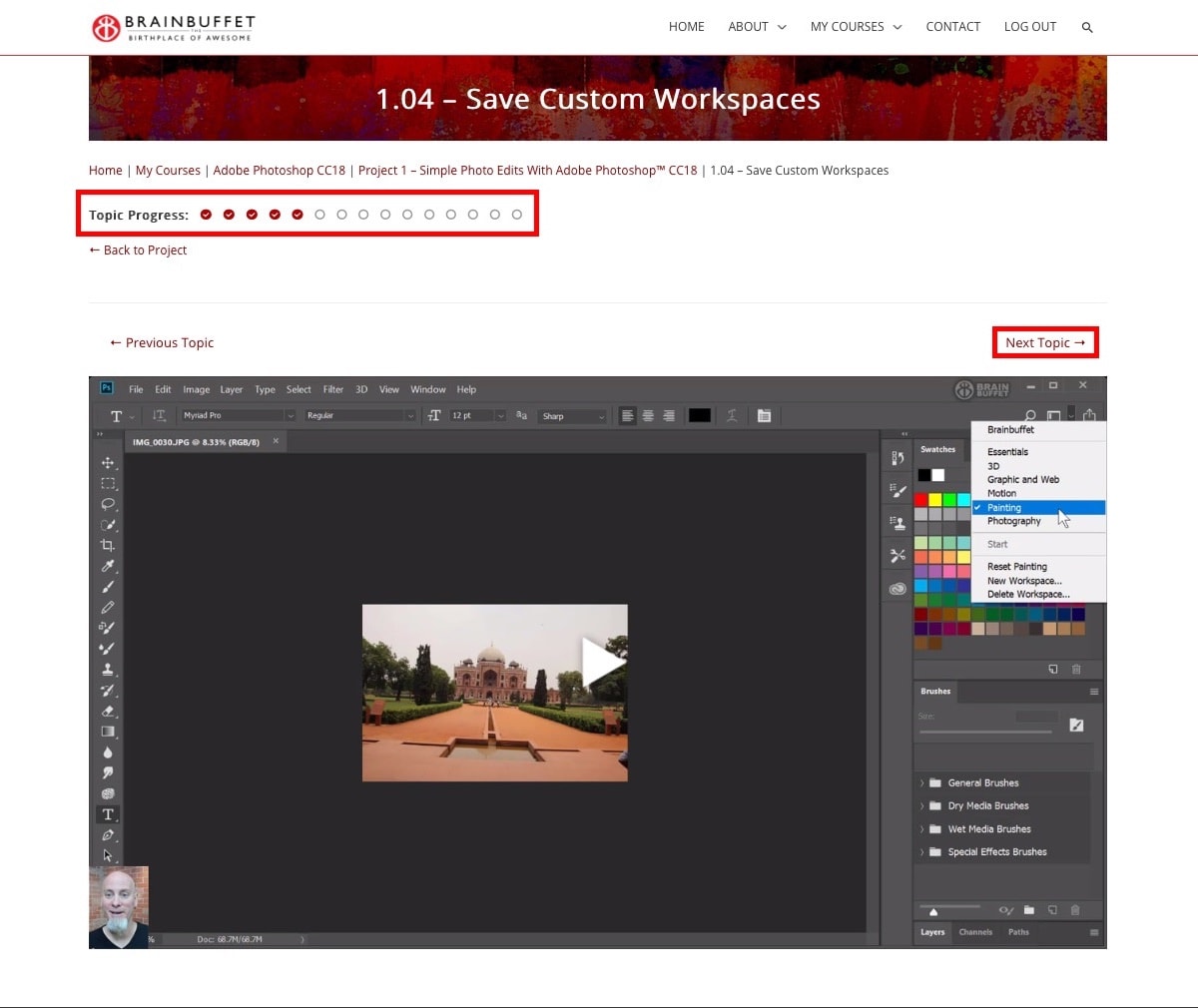Open the website search magnifier icon
This screenshot has height=1008, width=1198.
pos(1087,27)
